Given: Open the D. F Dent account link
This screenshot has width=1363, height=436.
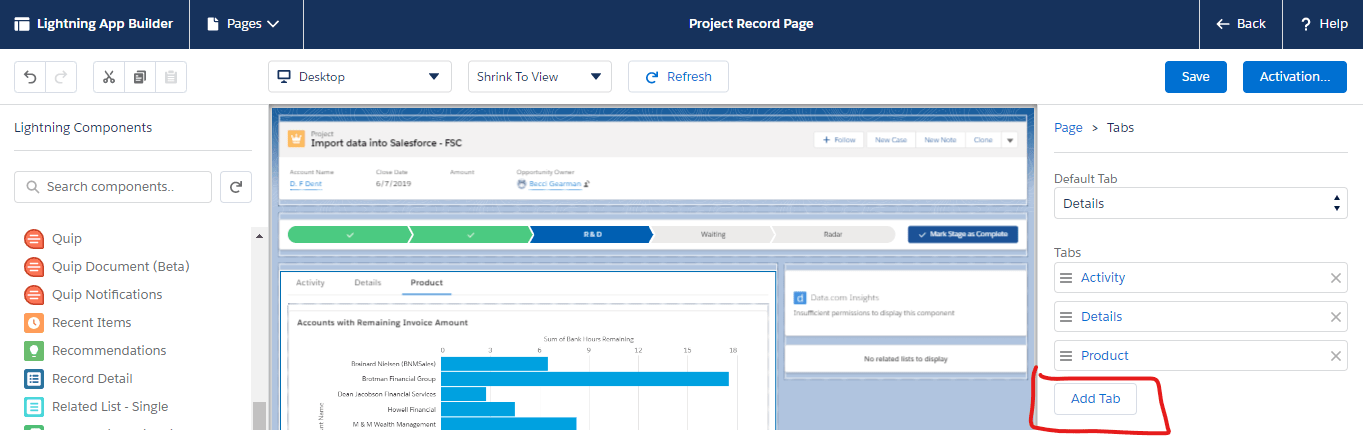Looking at the screenshot, I should [306, 184].
